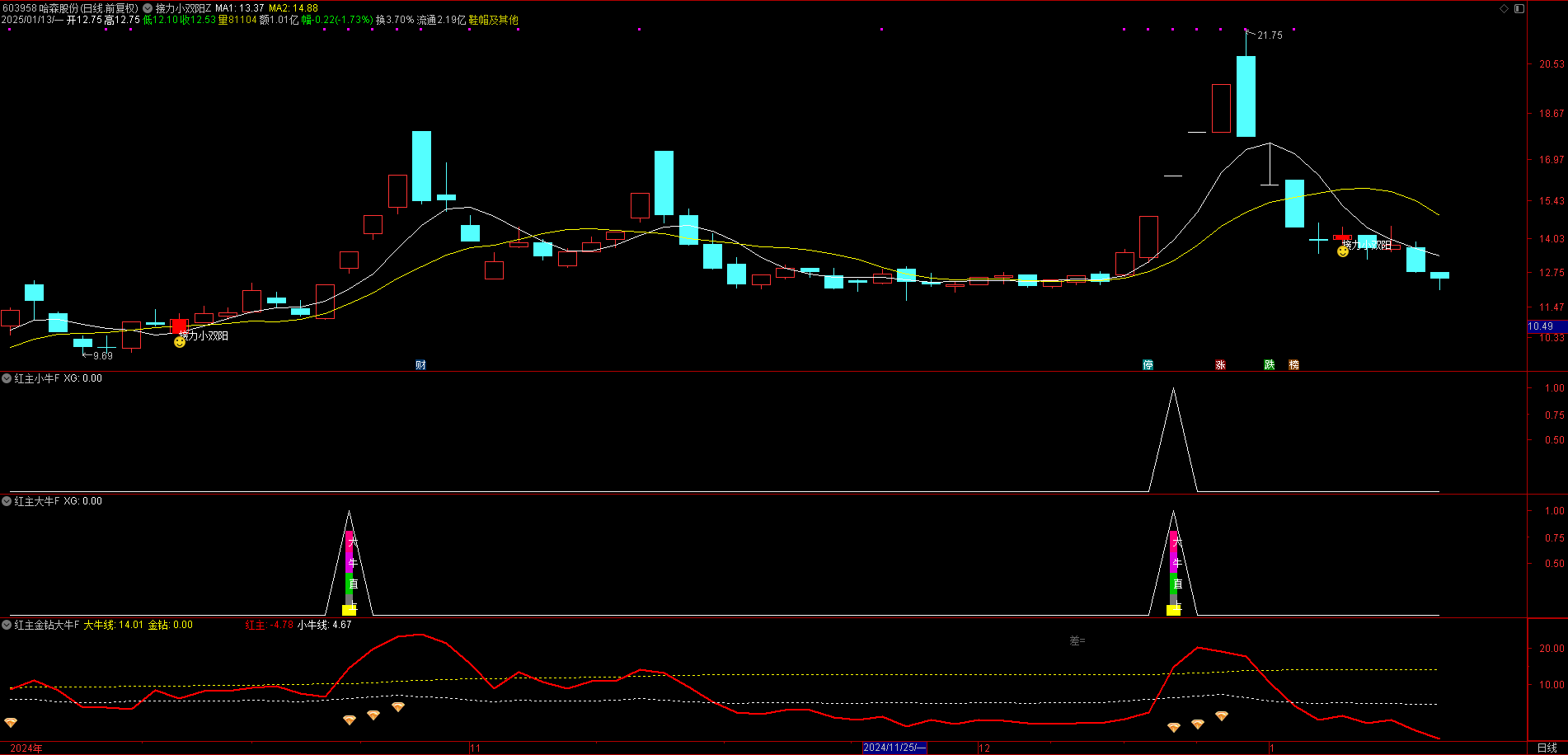
Task: Click the green 跌 marker icon
Action: (1270, 365)
